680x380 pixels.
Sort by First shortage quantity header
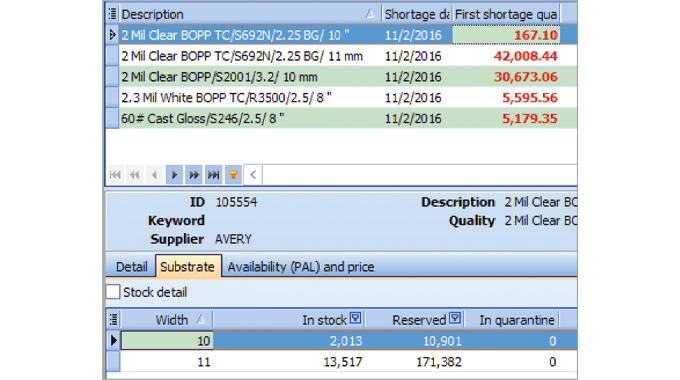pos(506,14)
